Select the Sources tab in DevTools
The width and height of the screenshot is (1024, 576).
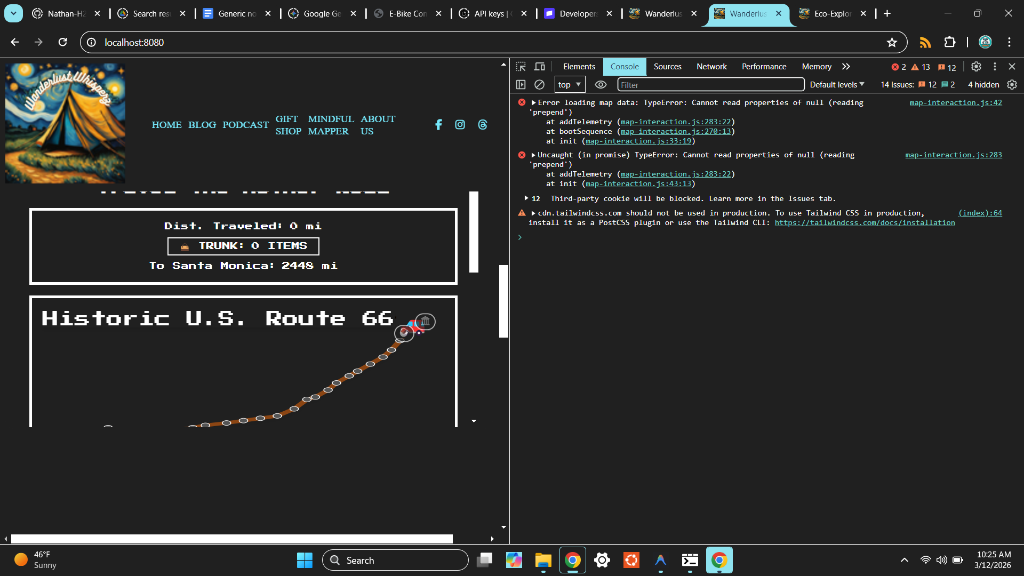[667, 67]
